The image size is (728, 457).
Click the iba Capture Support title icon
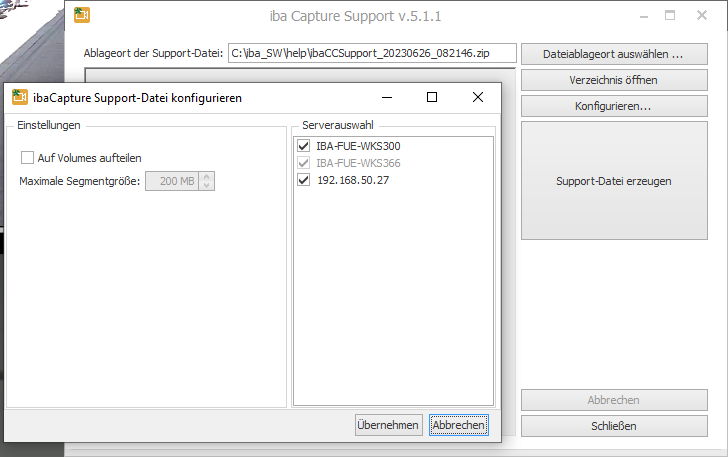pyautogui.click(x=82, y=15)
